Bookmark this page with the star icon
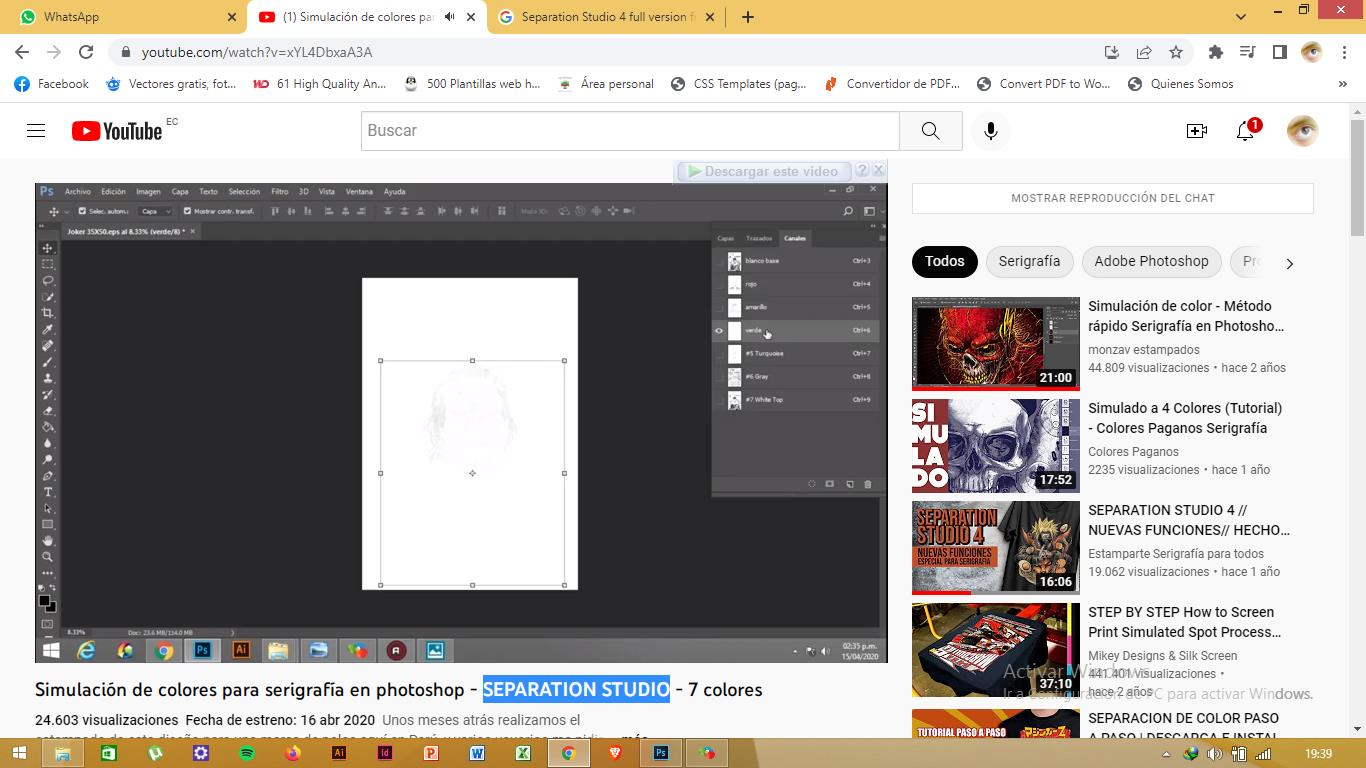Screen dimensions: 1366x768 (x=1176, y=52)
